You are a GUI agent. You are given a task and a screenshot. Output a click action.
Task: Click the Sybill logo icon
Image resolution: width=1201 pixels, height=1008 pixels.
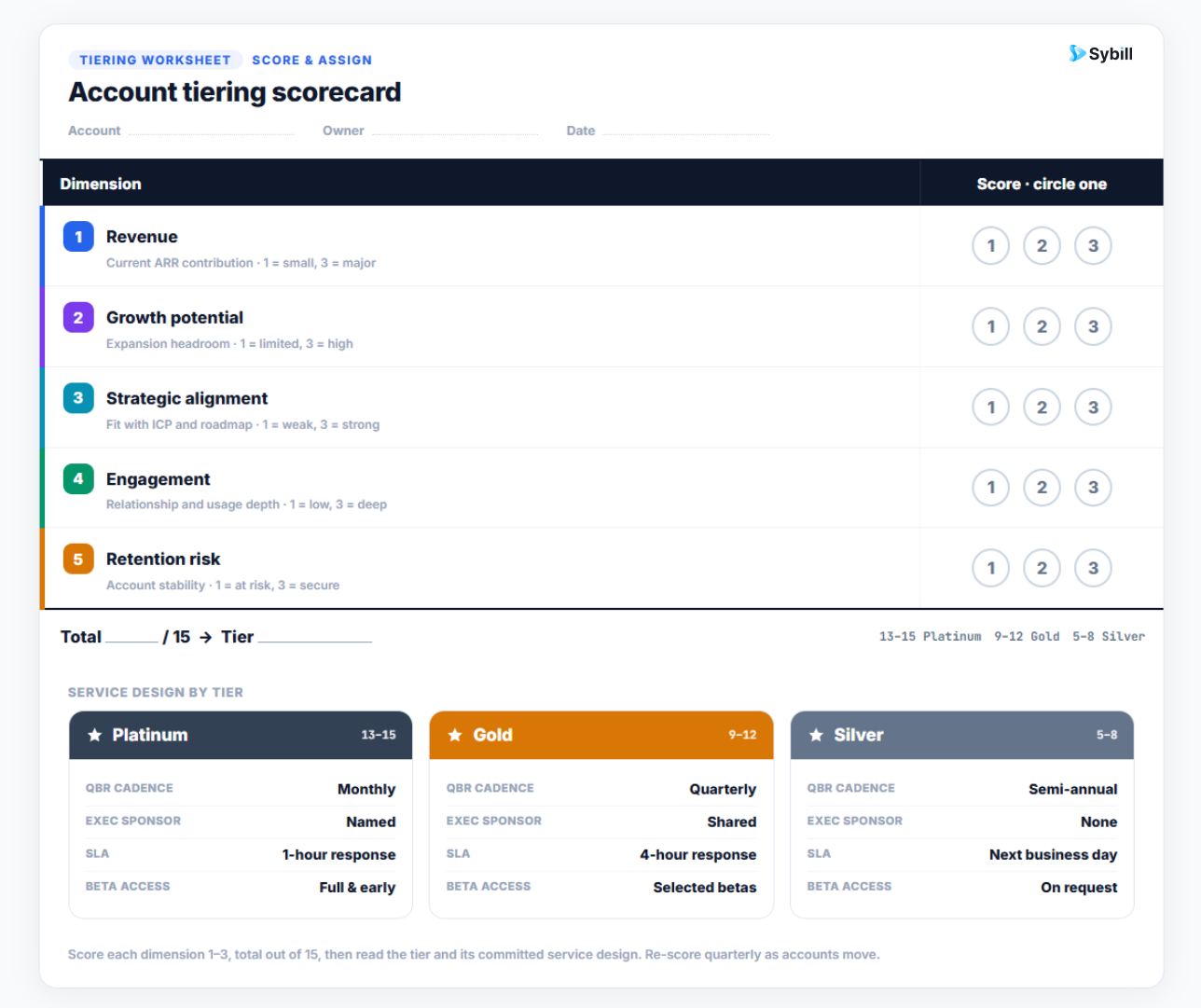coord(1077,53)
